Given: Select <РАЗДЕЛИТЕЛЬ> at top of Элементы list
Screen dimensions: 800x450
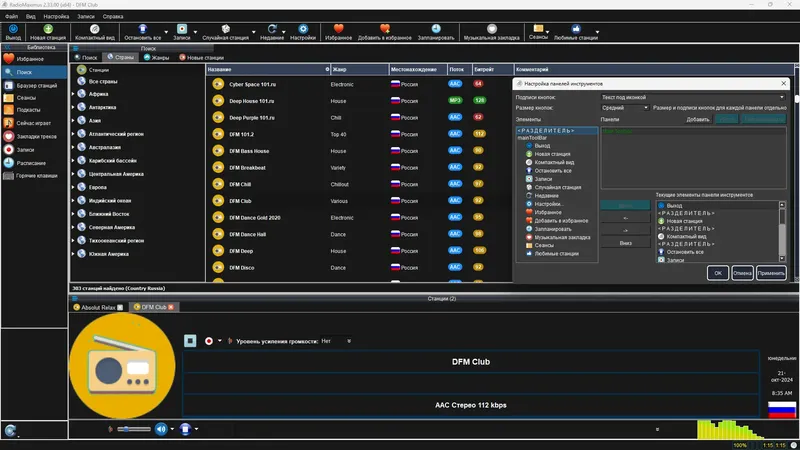Looking at the screenshot, I should point(557,131).
